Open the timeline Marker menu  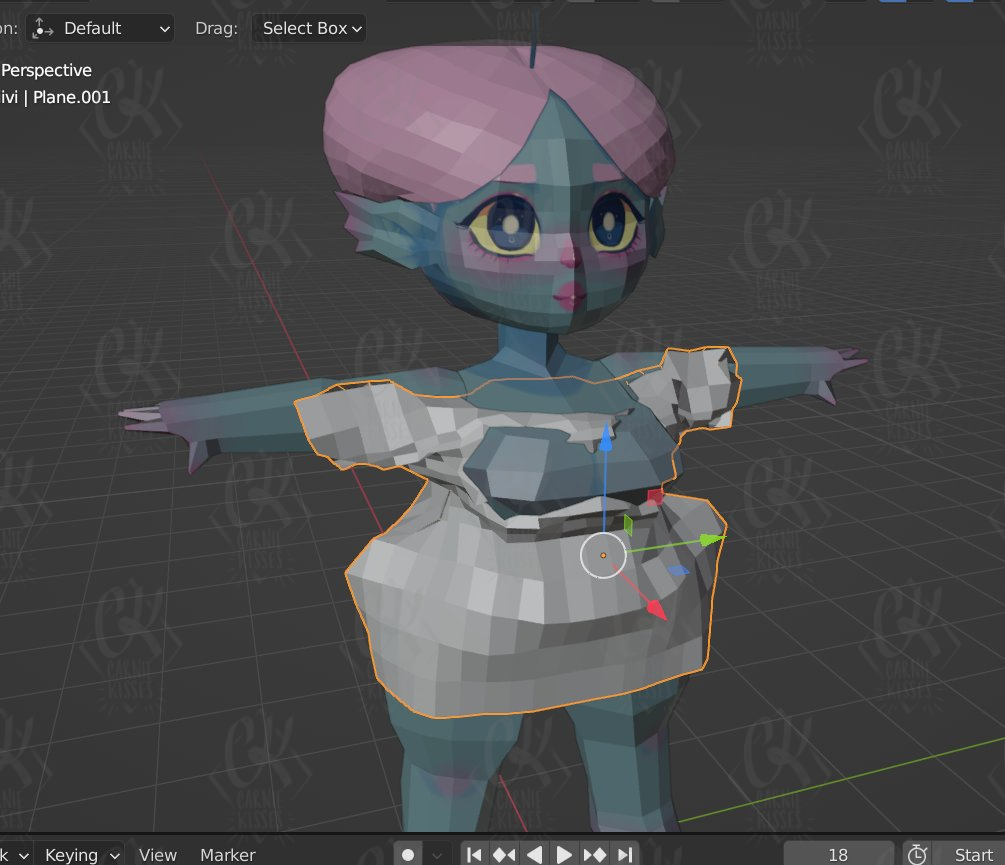pyautogui.click(x=227, y=854)
